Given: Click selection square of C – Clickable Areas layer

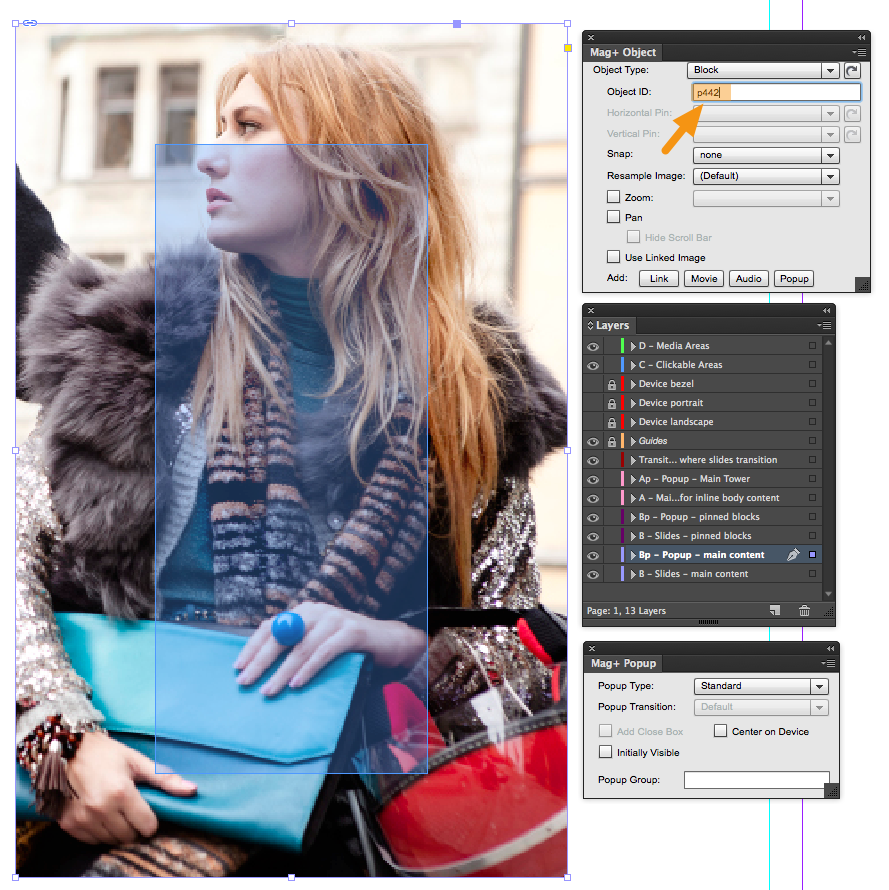Looking at the screenshot, I should [x=812, y=364].
